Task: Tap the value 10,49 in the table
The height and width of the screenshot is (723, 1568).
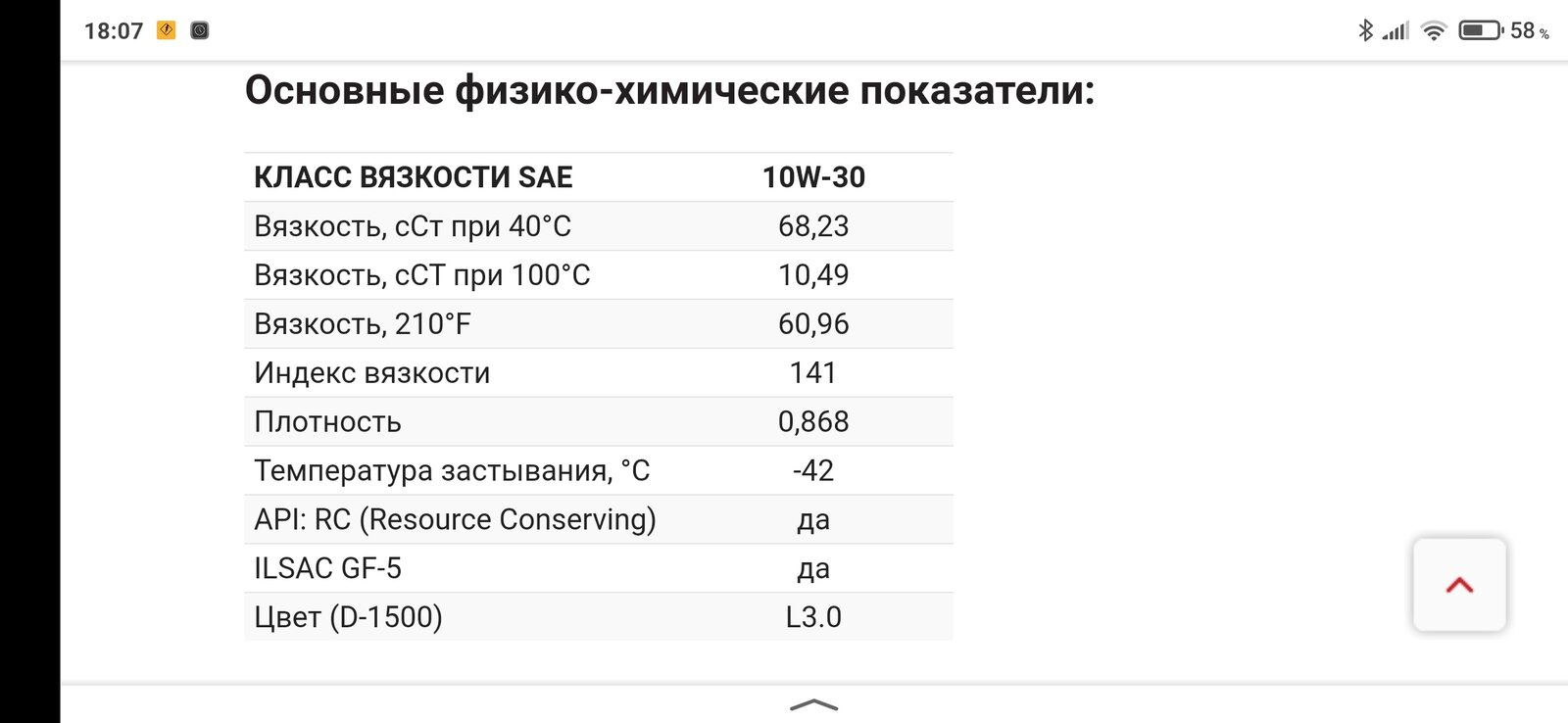Action: (813, 275)
